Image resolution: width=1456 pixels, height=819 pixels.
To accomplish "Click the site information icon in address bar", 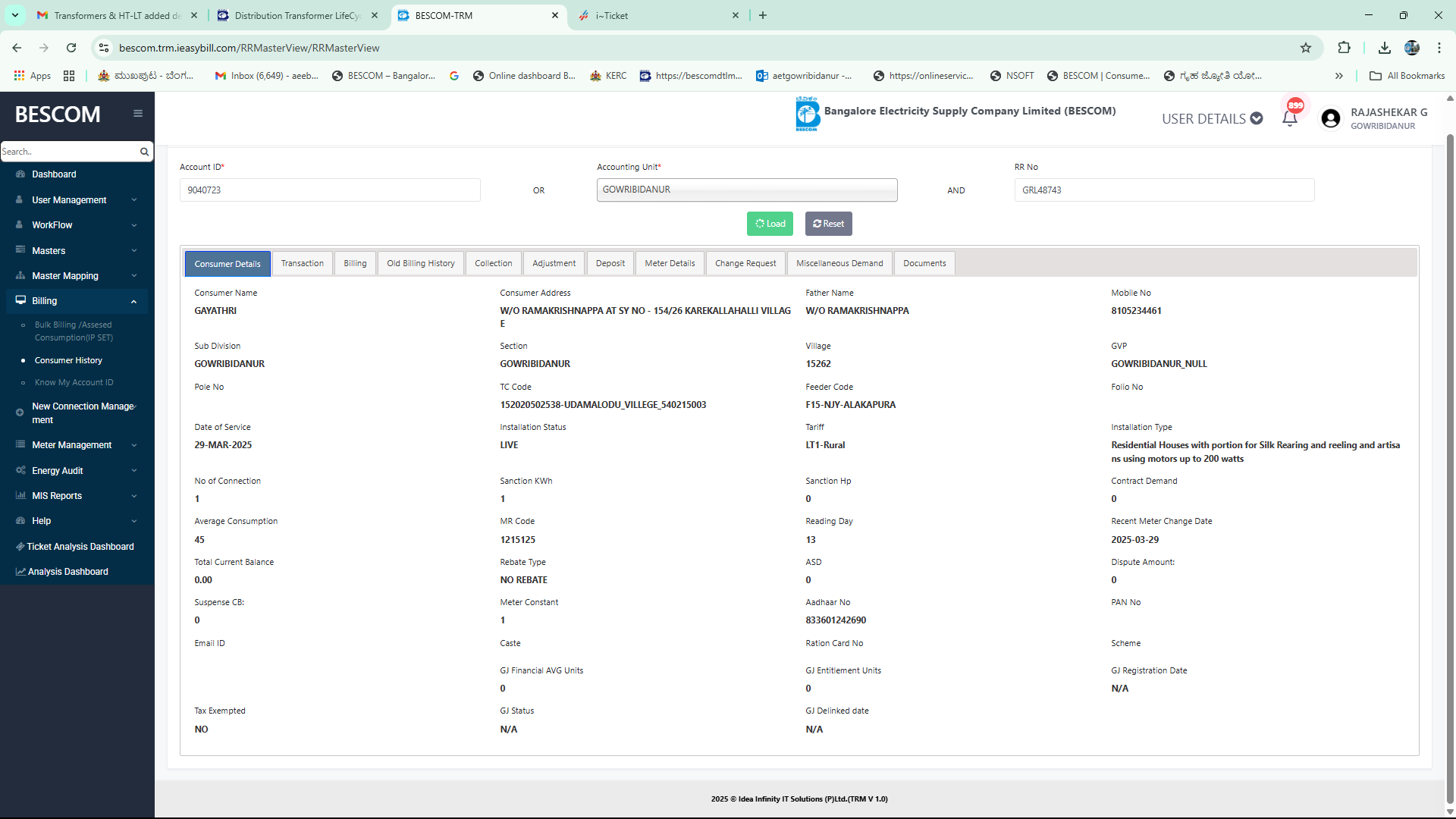I will click(104, 48).
